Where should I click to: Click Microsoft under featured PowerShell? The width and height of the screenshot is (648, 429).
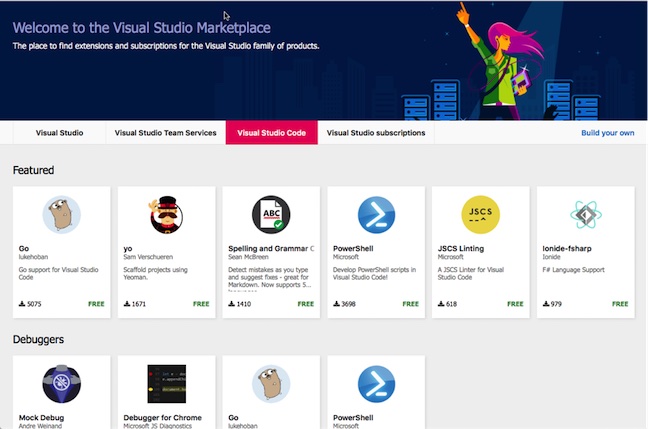click(346, 257)
